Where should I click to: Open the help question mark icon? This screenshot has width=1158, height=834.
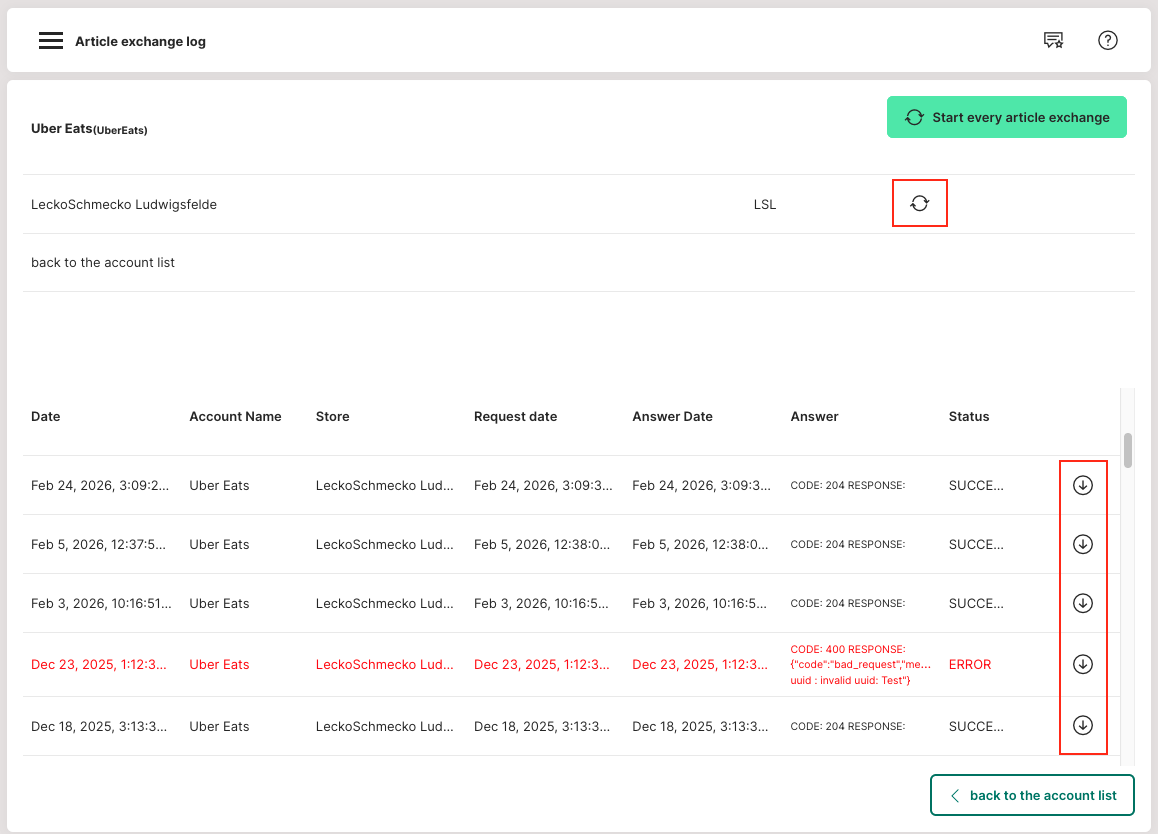pos(1107,41)
